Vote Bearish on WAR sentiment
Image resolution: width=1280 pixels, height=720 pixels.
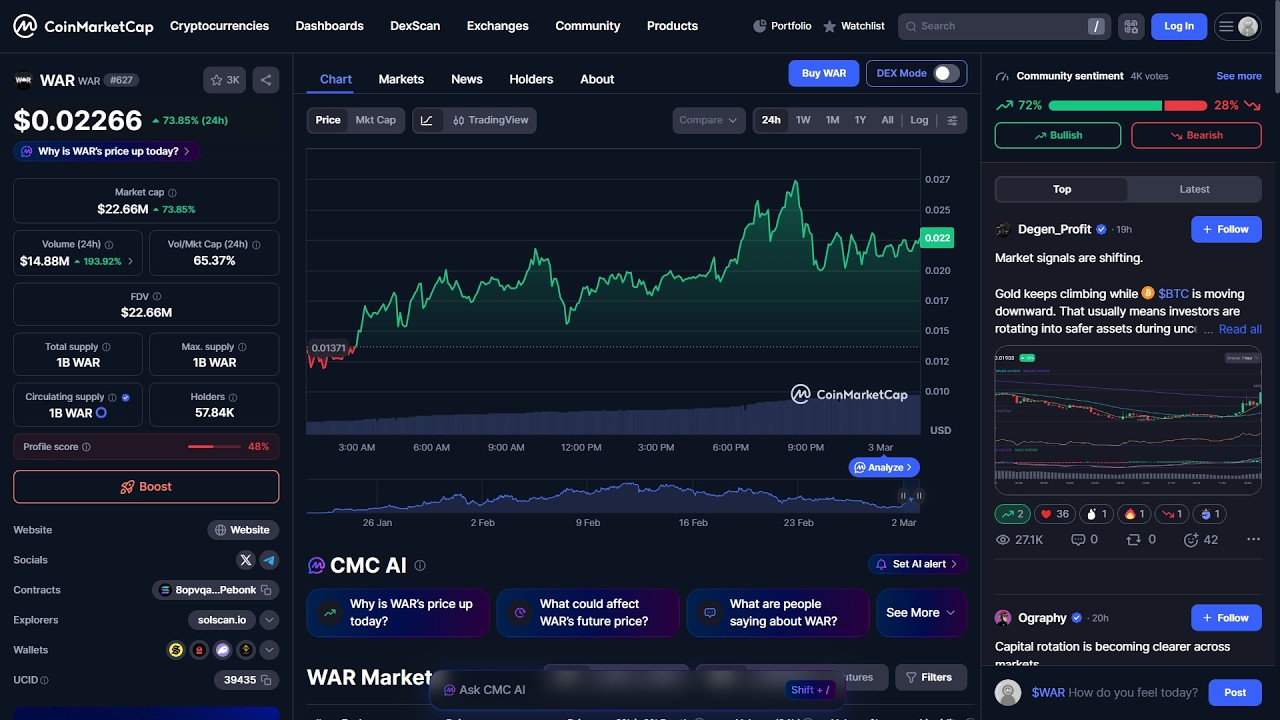point(1196,135)
